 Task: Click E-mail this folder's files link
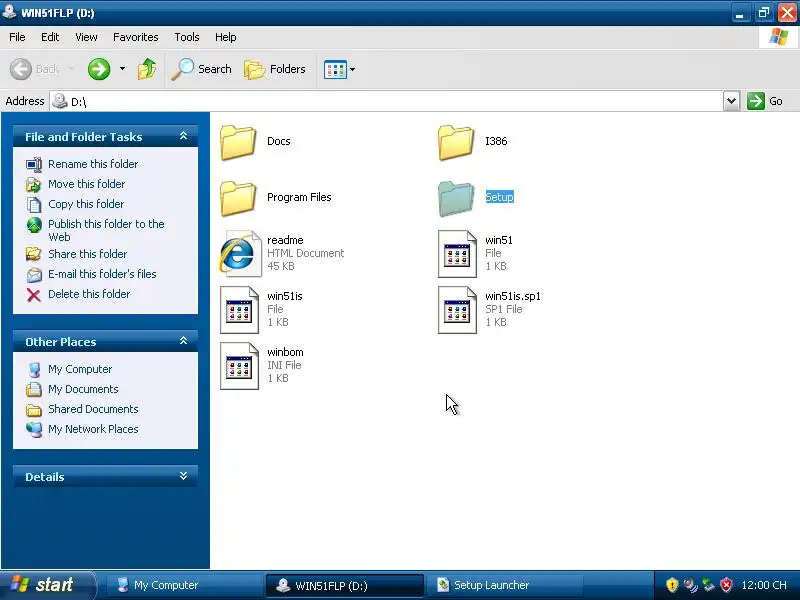coord(102,274)
